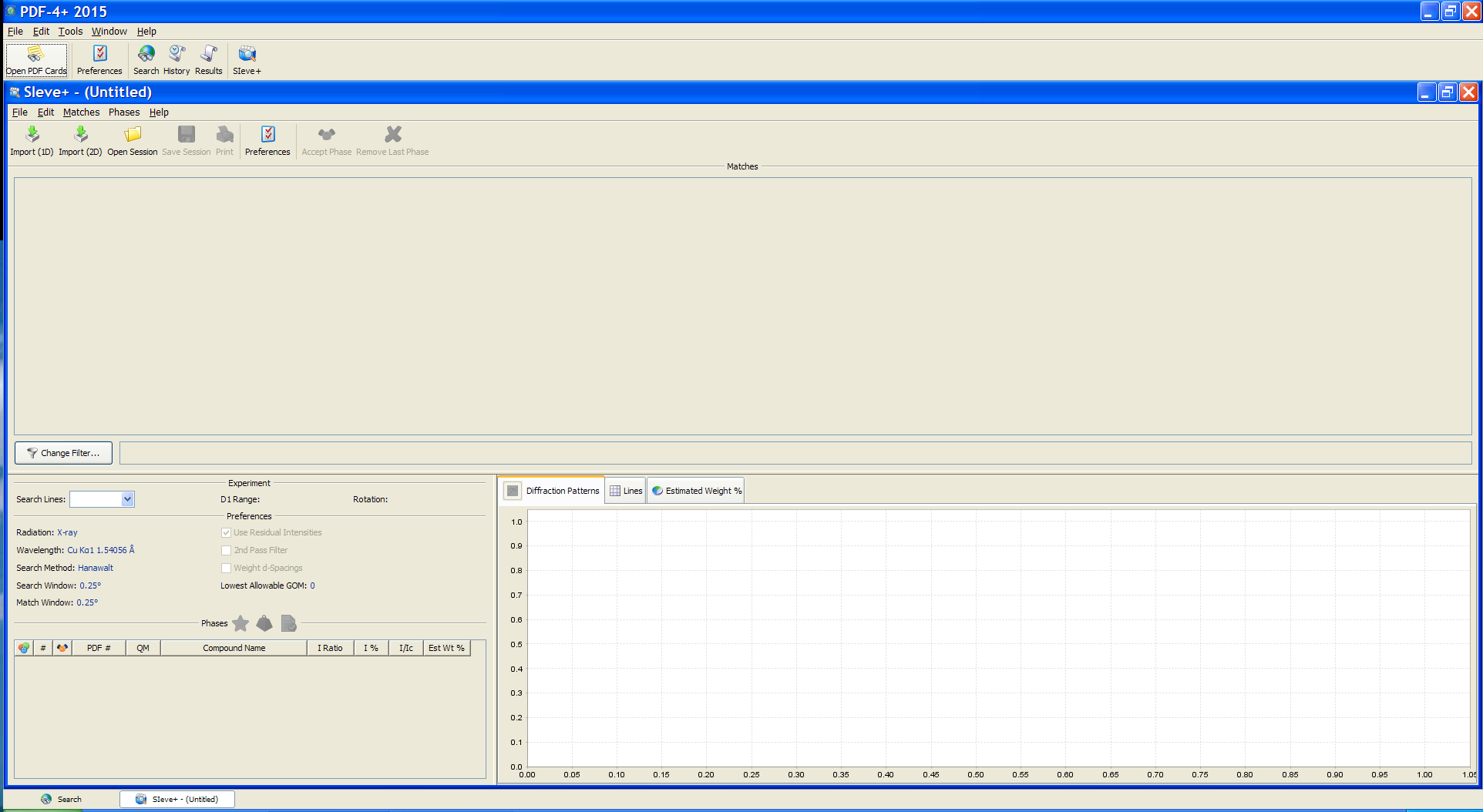Expand the Search Lines dropdown
The image size is (1483, 812).
(128, 499)
